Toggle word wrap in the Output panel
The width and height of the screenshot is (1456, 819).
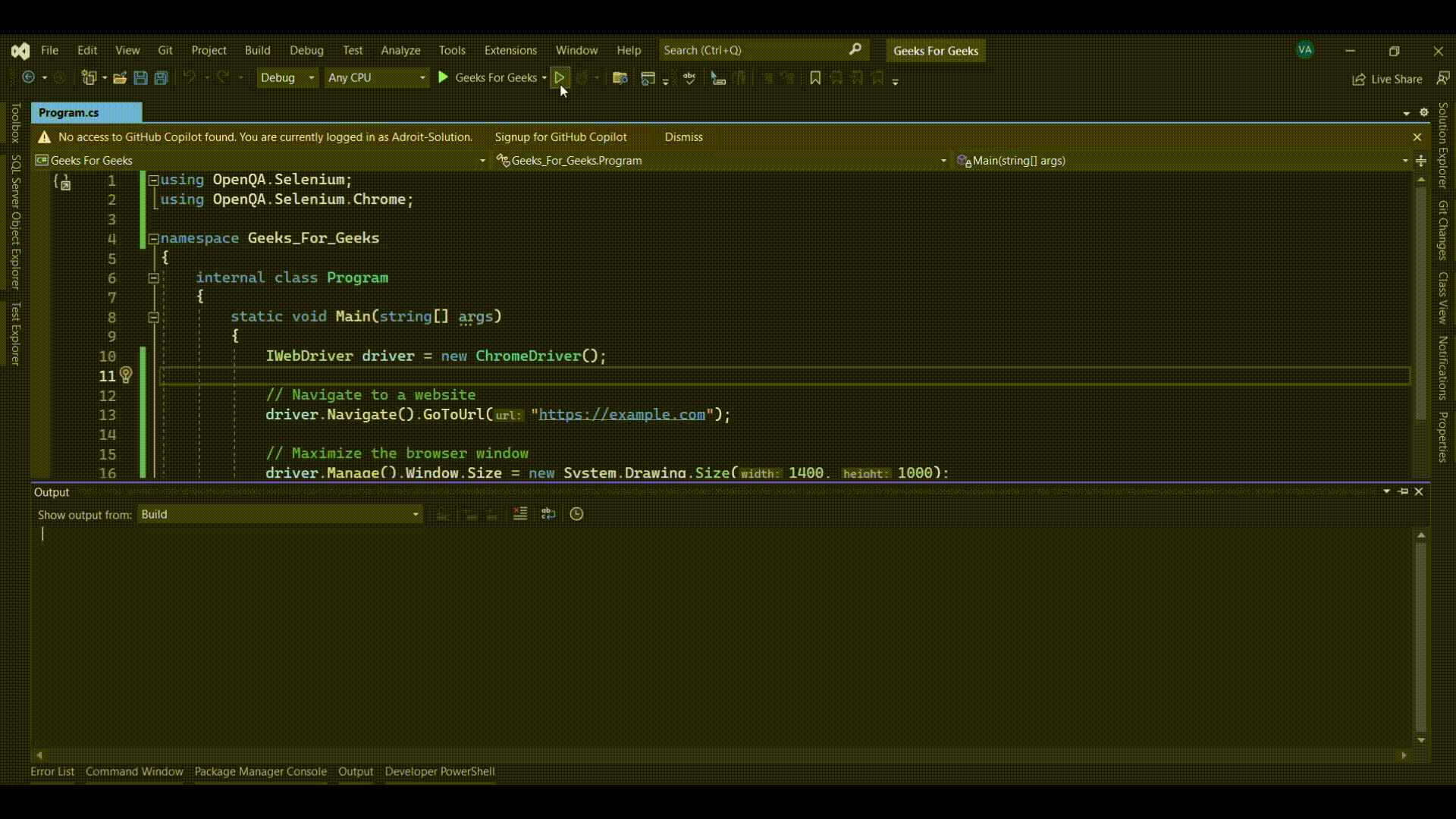point(548,514)
